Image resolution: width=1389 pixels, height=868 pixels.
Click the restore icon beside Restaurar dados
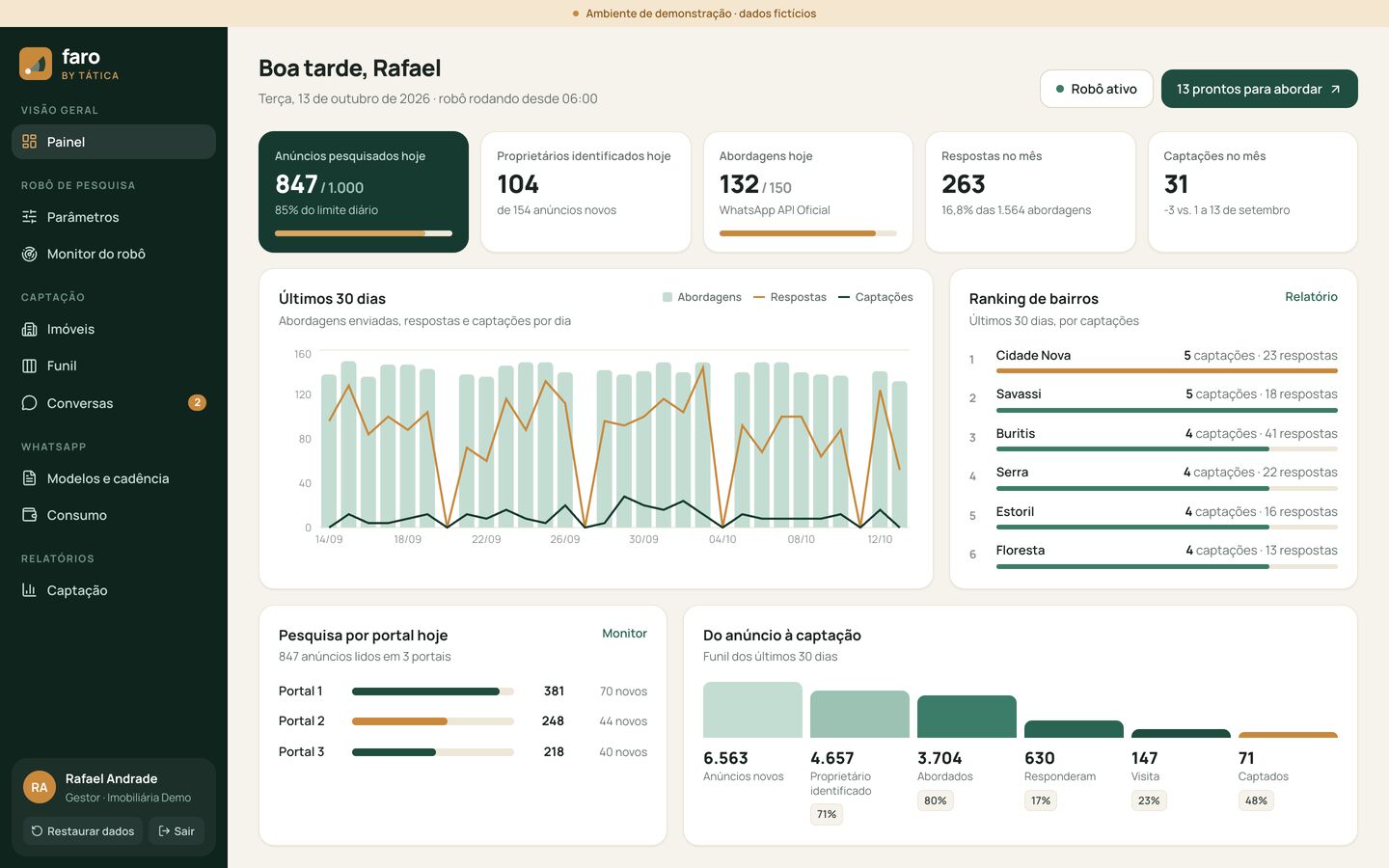pos(37,831)
